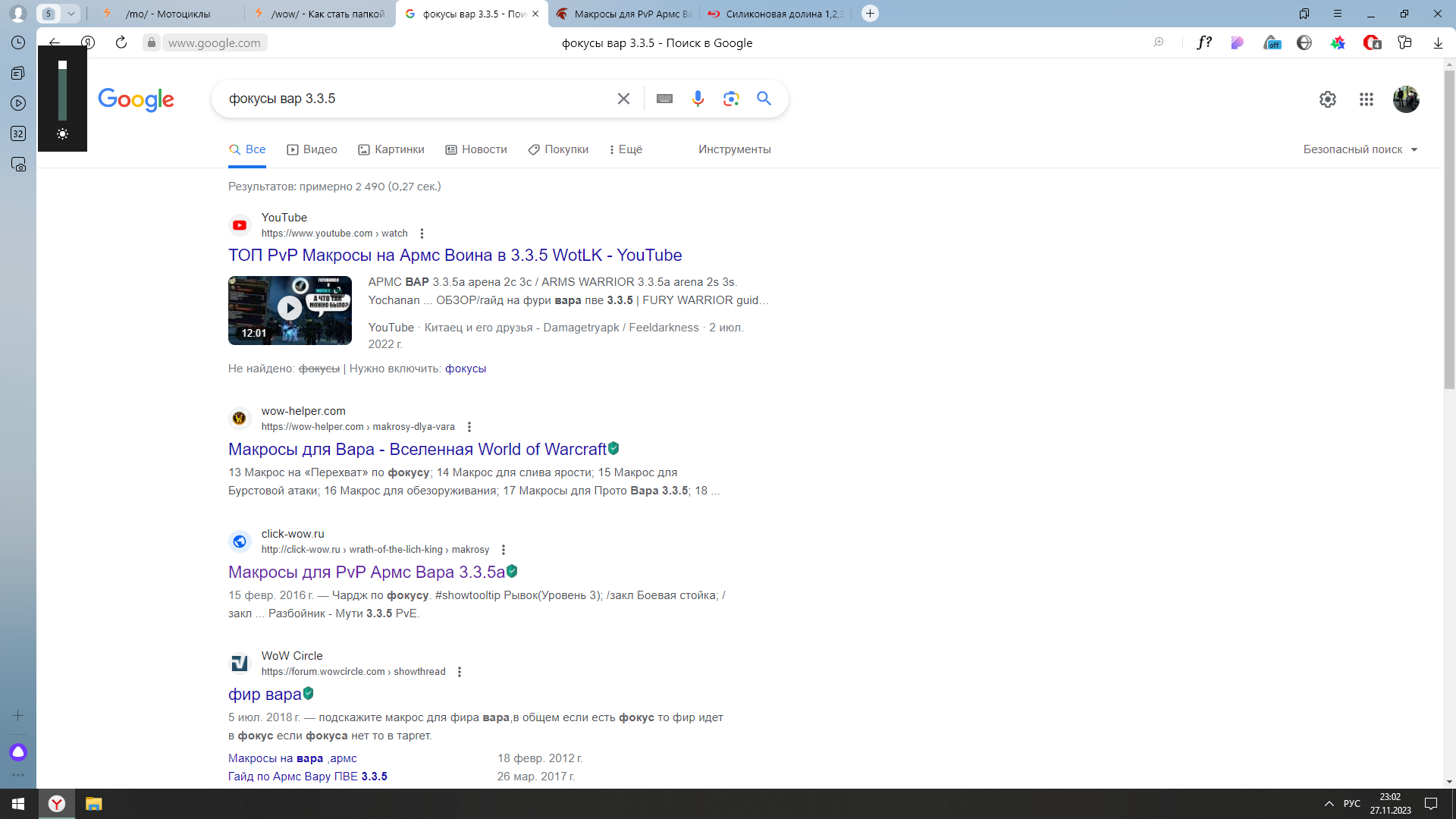Play the YouTube video thumbnail
The image size is (1456, 819).
(290, 310)
